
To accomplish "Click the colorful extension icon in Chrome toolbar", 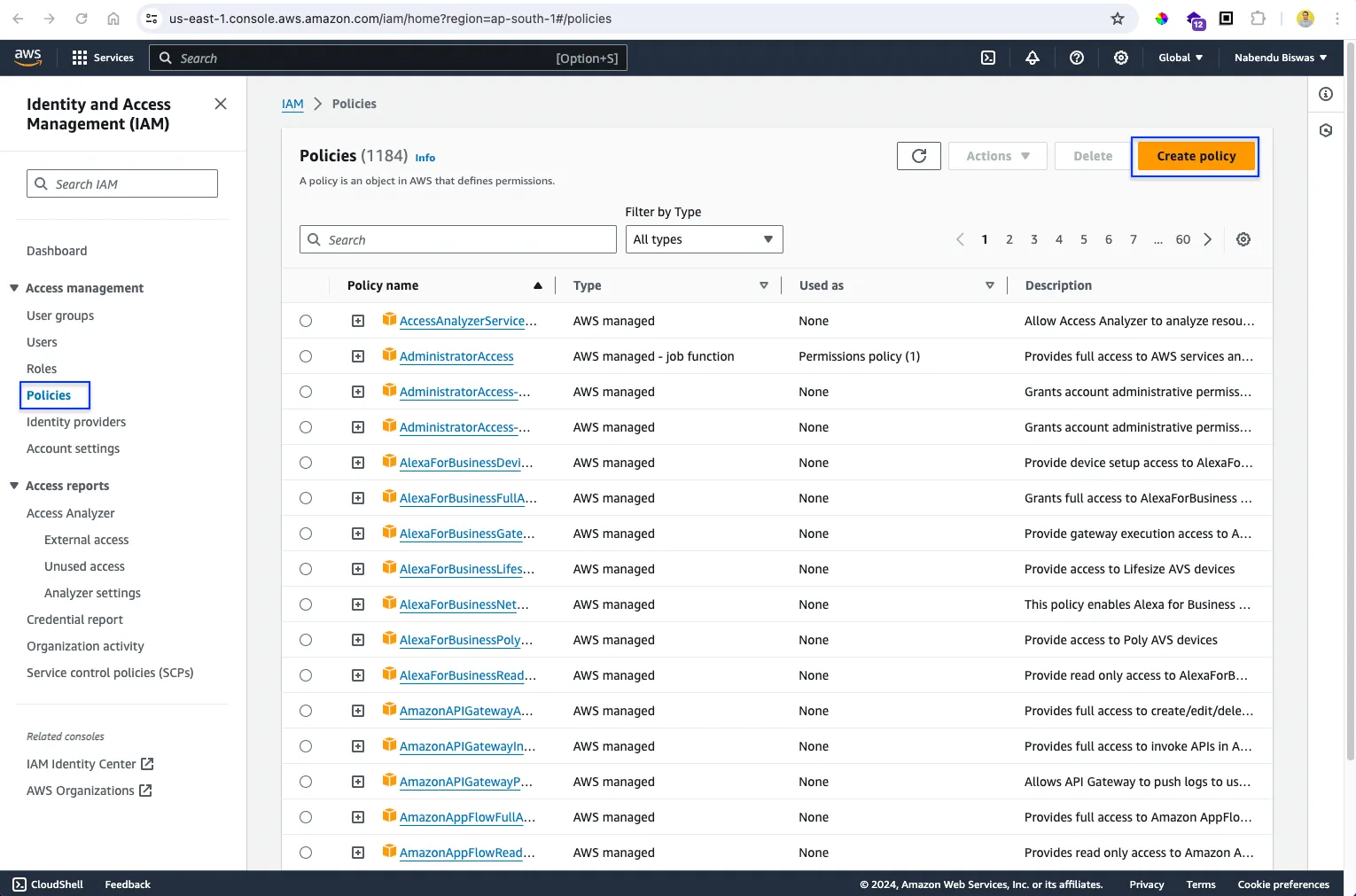I will tap(1162, 19).
